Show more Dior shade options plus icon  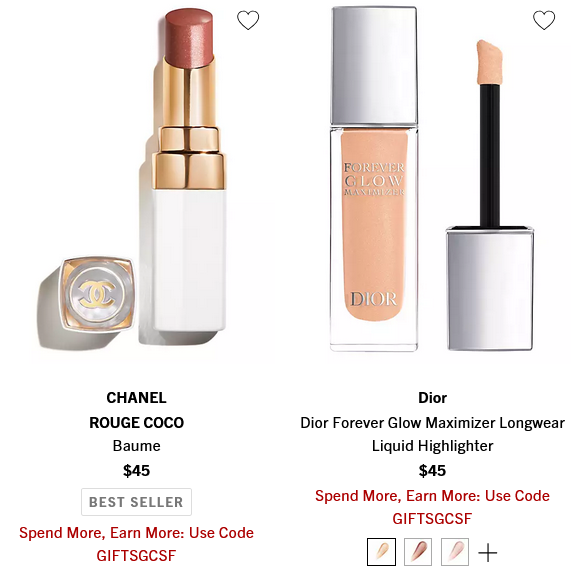[x=488, y=552]
